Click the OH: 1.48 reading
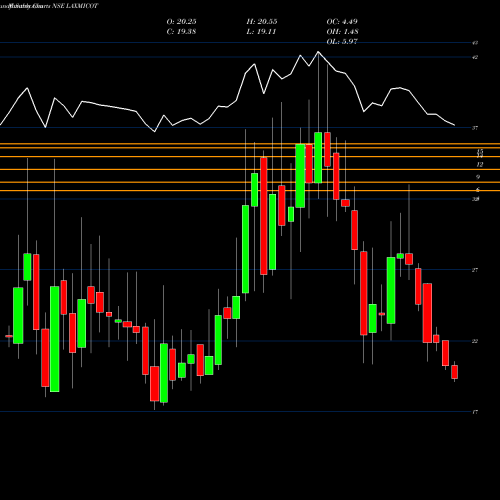This screenshot has width=500, height=500. tap(342, 32)
